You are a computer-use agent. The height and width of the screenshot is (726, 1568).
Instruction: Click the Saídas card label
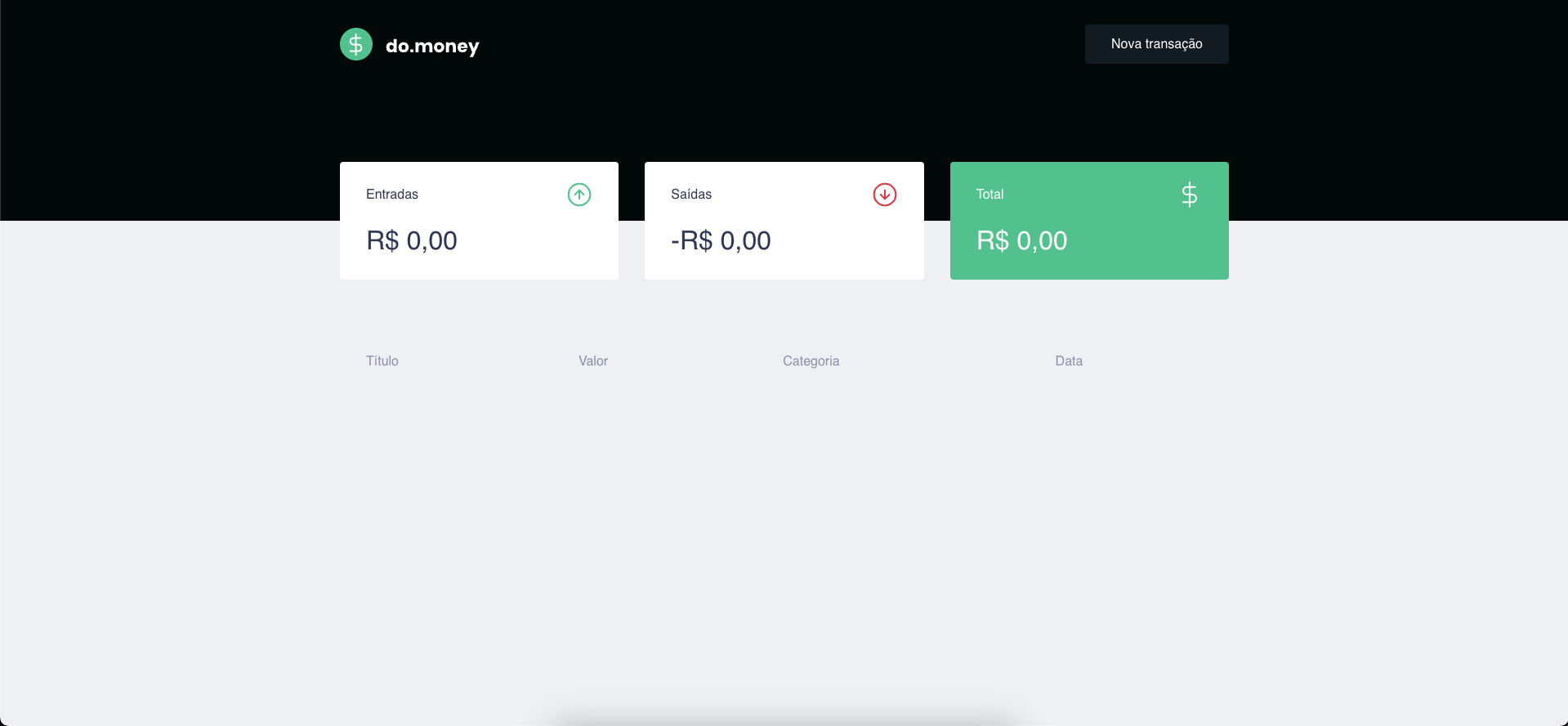(x=691, y=195)
